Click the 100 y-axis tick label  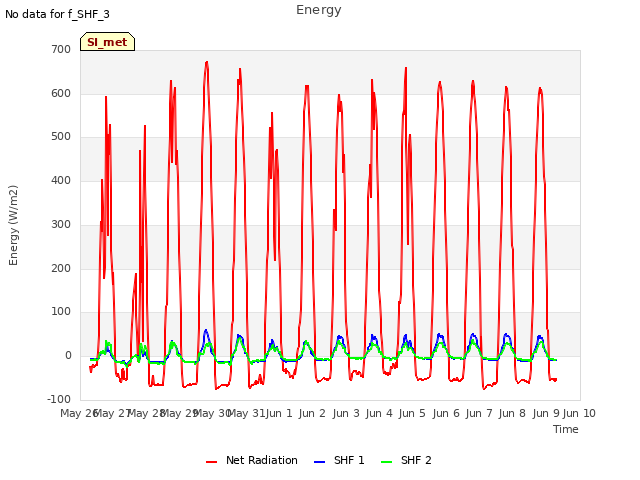[x=61, y=312]
